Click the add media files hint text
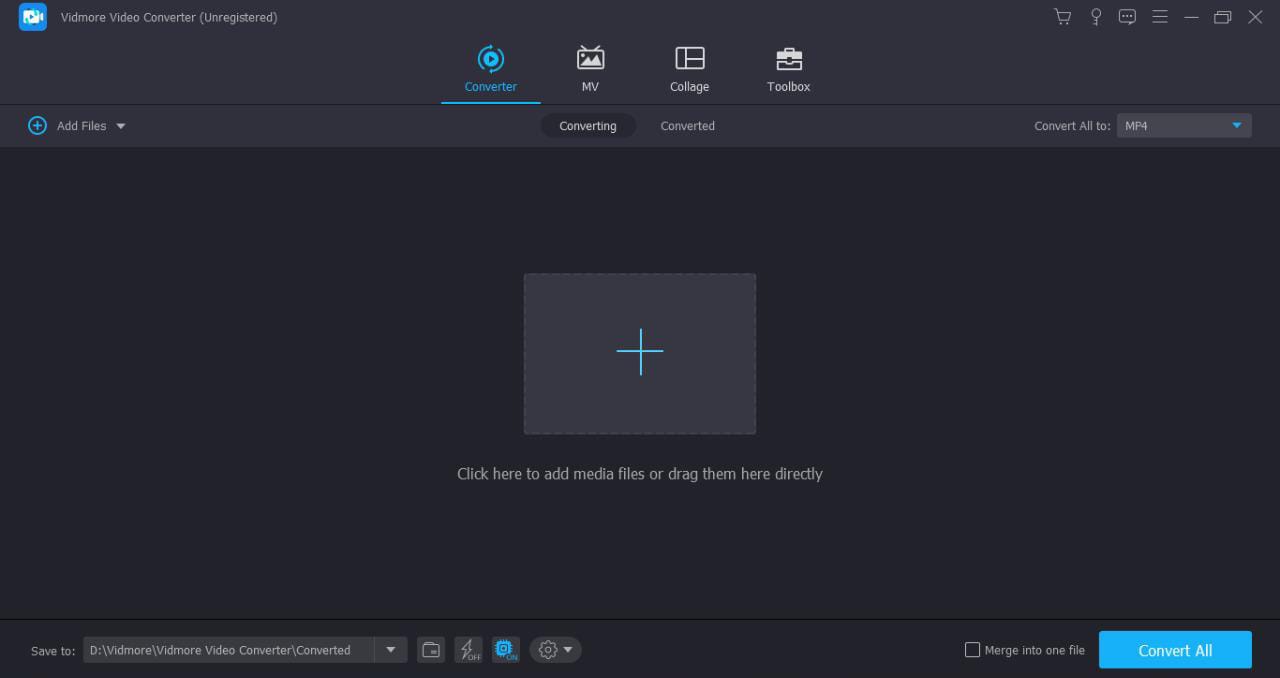 point(640,474)
